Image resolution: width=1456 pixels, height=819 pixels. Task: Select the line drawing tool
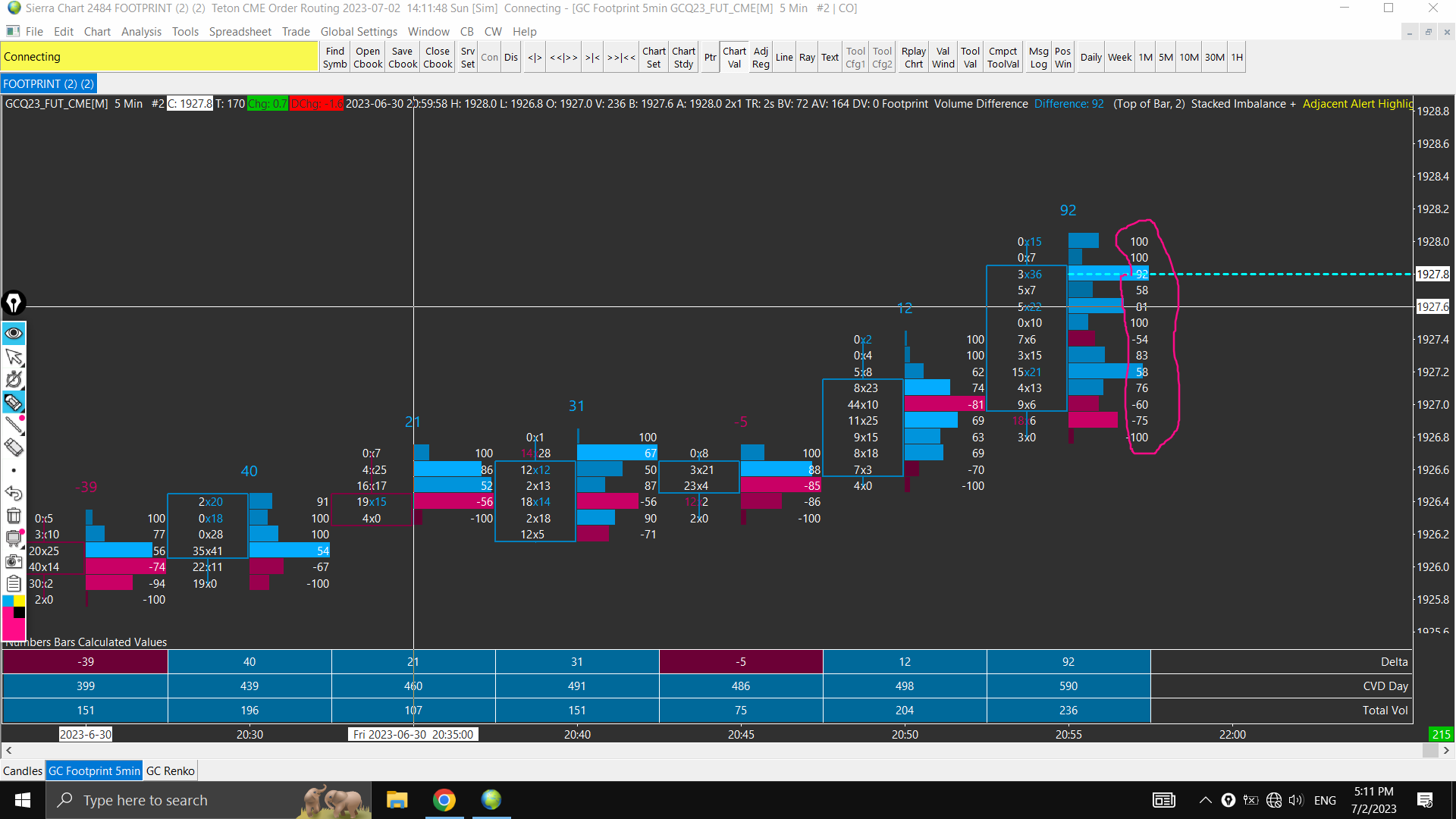[14, 425]
